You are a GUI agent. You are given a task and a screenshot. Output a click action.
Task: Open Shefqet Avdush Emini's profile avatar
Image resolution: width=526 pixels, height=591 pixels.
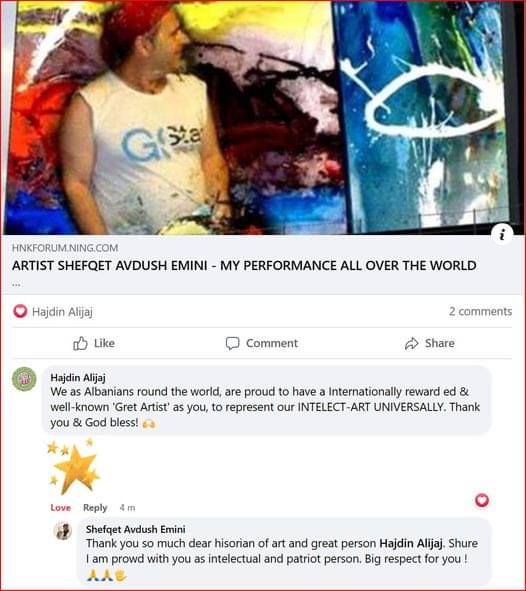click(x=63, y=531)
